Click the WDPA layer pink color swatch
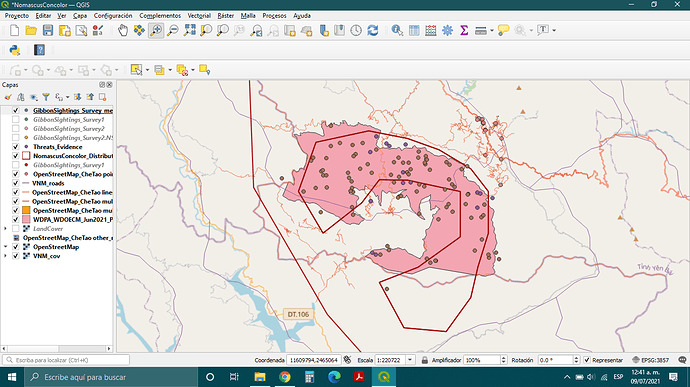This screenshot has width=690, height=387. 26,219
